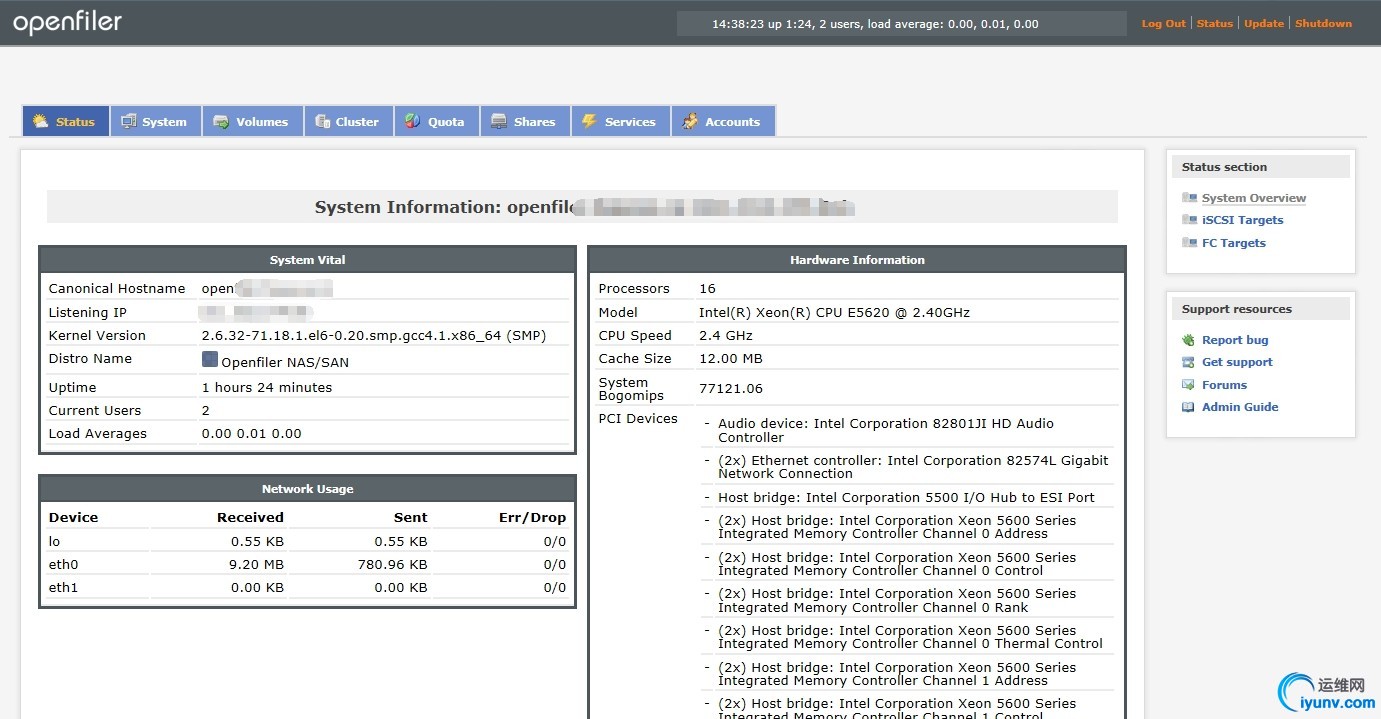Image resolution: width=1381 pixels, height=719 pixels.
Task: Click the Get support link
Action: click(x=1237, y=362)
